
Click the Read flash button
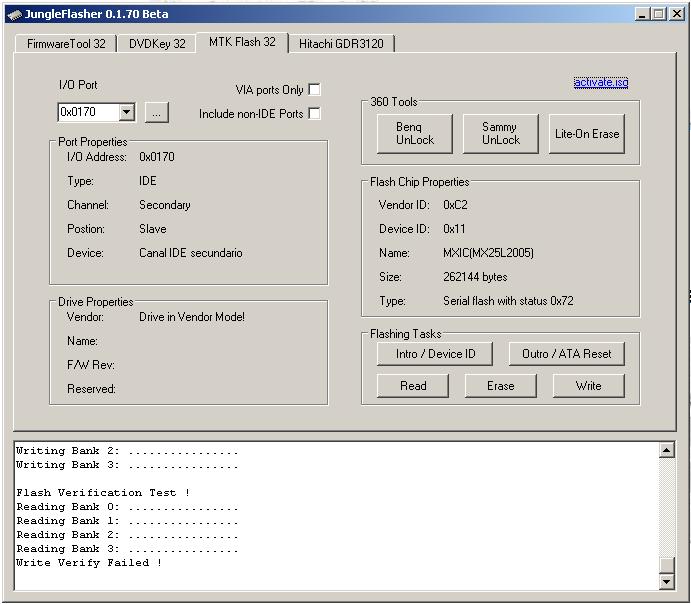click(x=413, y=386)
